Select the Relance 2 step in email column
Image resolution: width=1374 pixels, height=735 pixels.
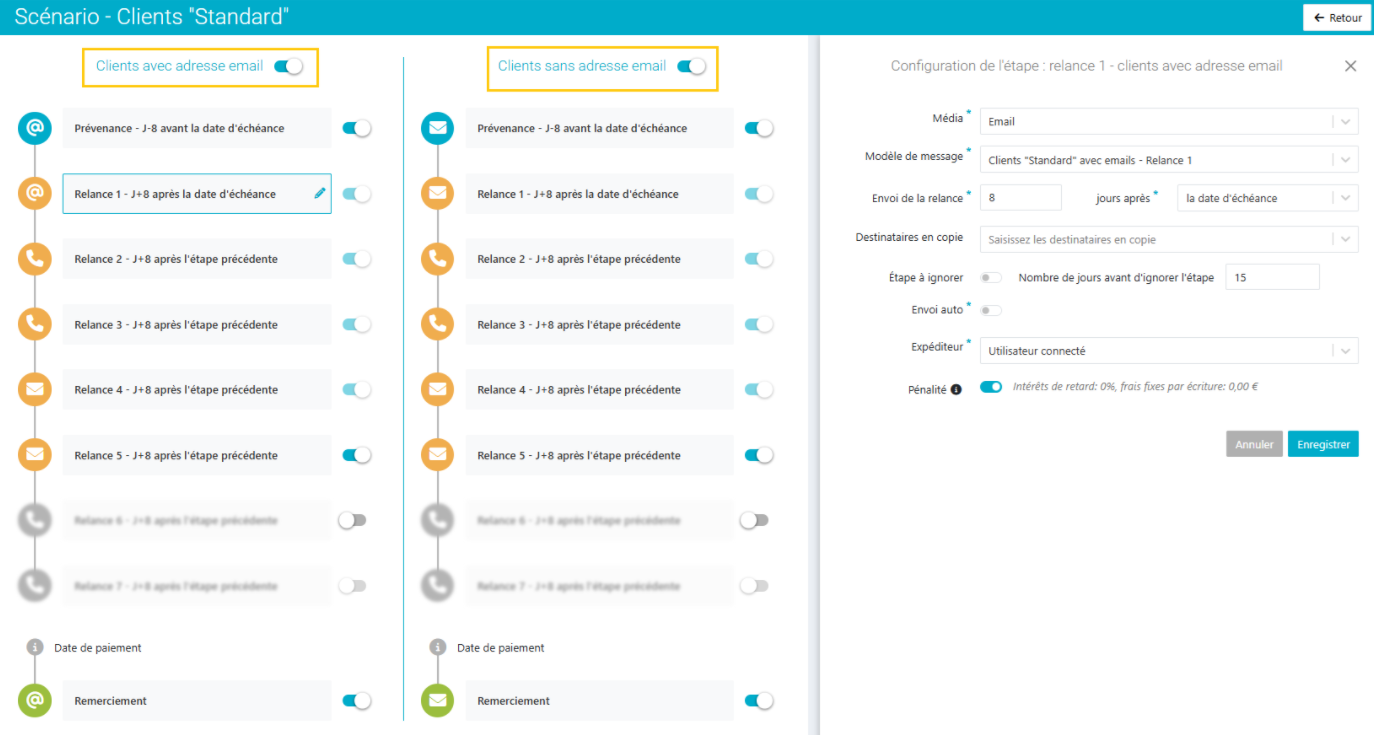click(x=197, y=259)
